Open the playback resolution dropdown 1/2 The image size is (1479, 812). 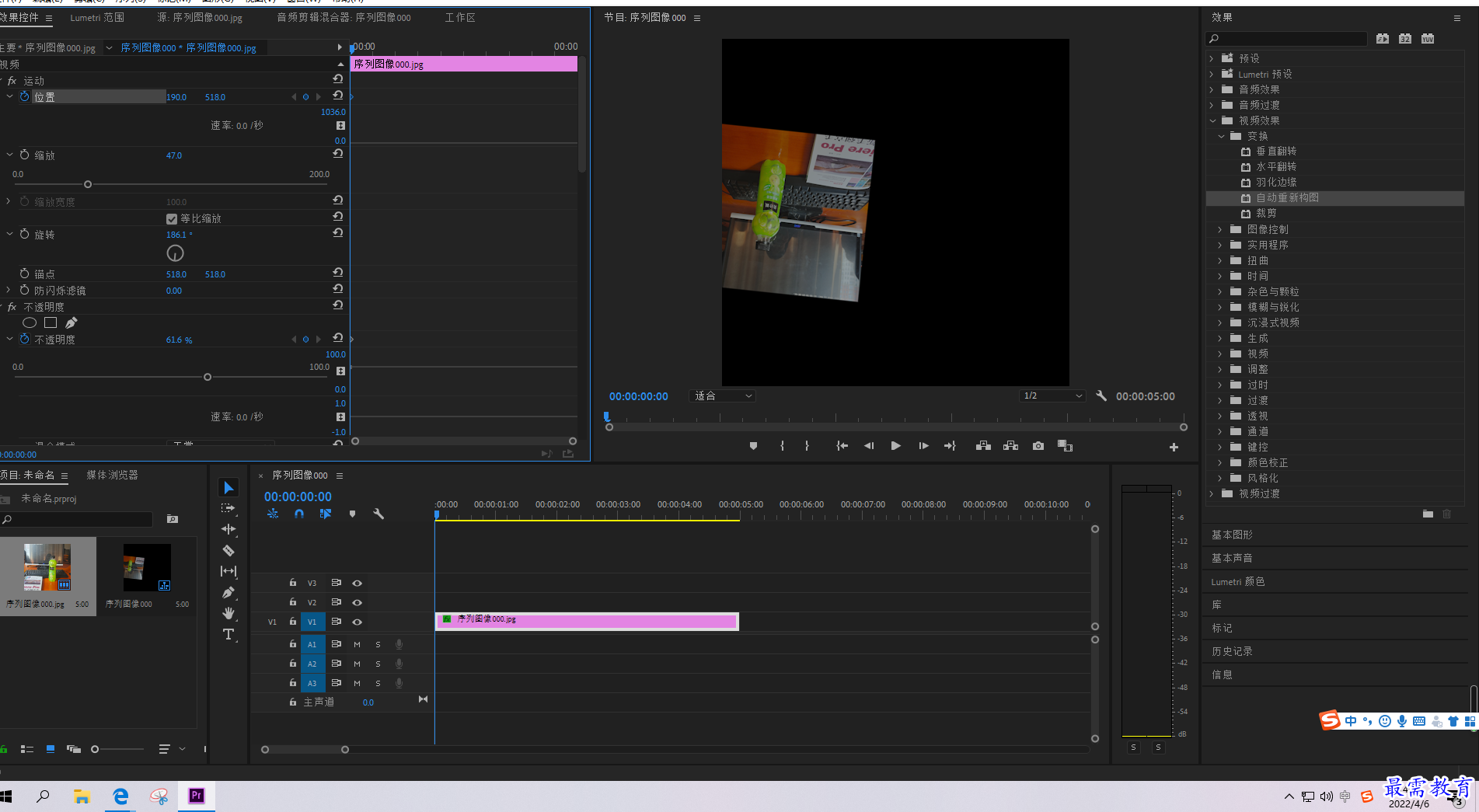pyautogui.click(x=1052, y=396)
